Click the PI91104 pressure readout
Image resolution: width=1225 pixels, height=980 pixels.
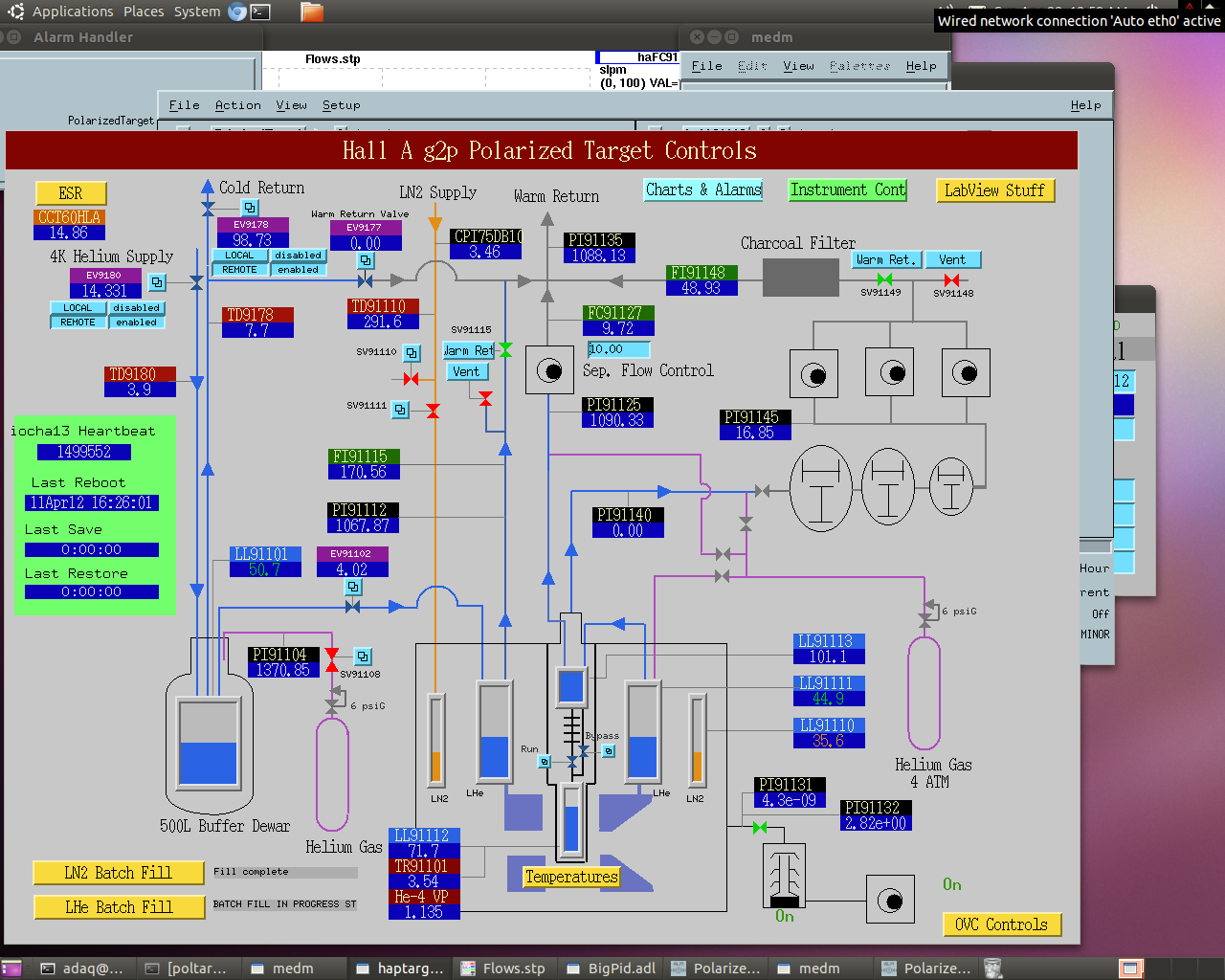[x=283, y=670]
